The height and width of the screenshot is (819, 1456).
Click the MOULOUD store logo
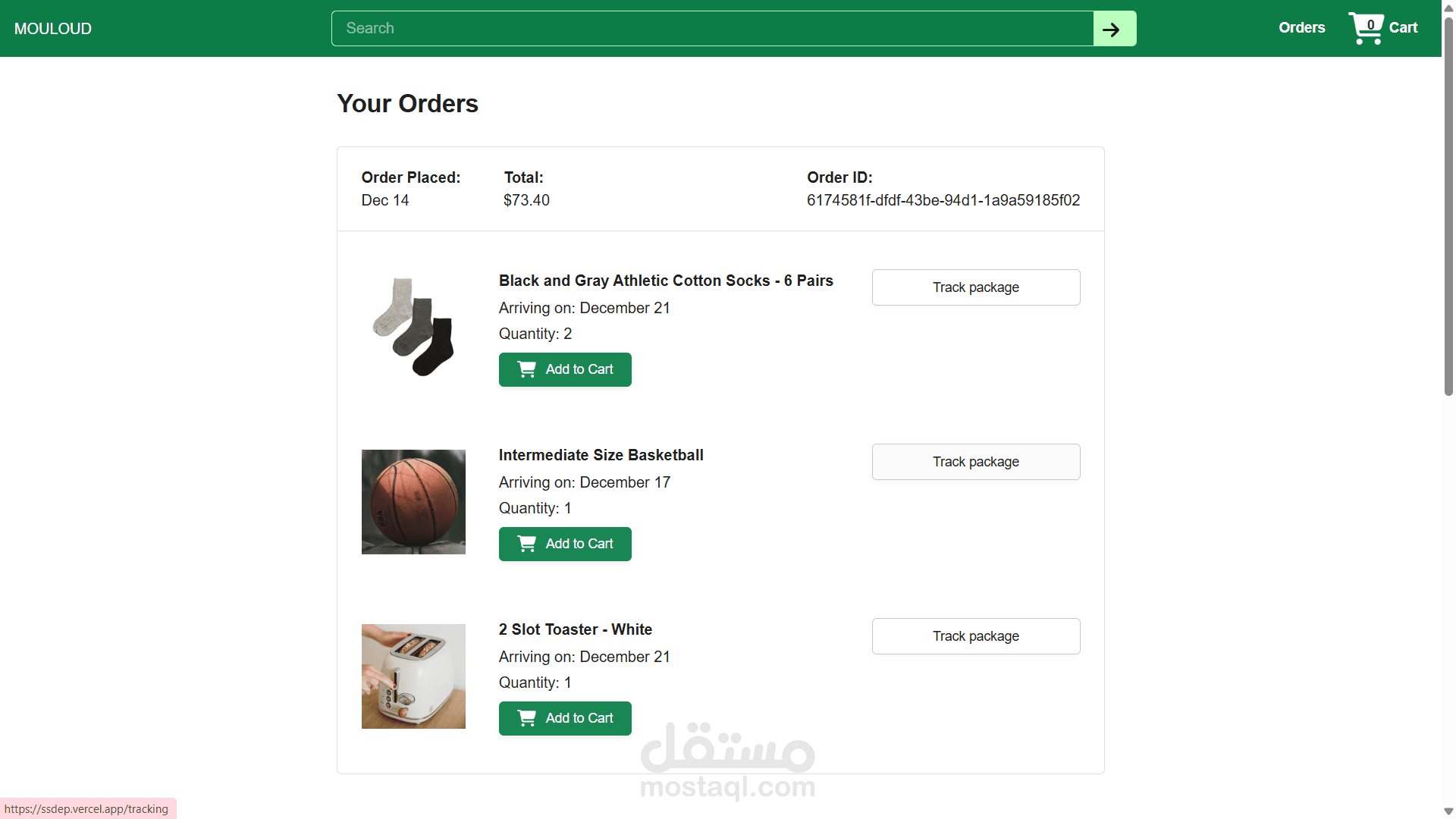click(53, 29)
